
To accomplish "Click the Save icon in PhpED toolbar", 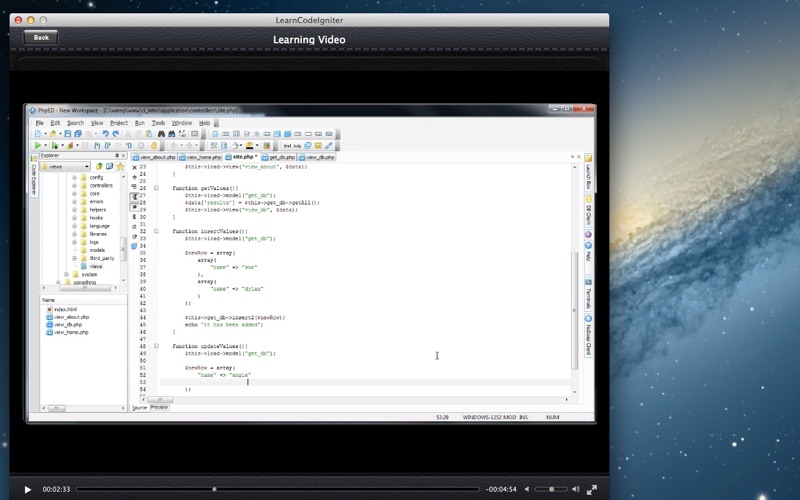I will [x=67, y=134].
